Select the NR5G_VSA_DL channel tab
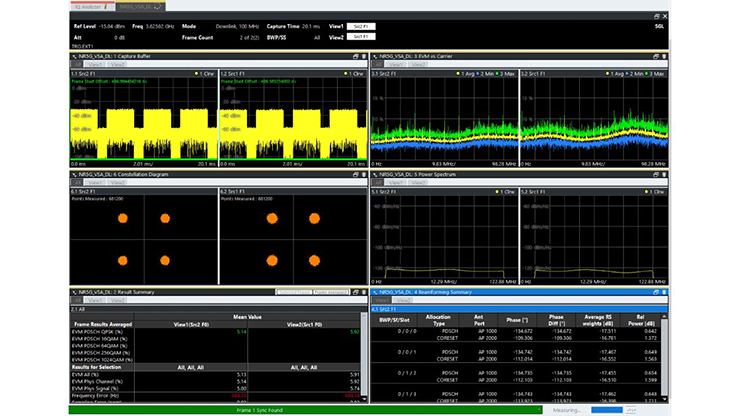740x416 pixels. coord(137,7)
